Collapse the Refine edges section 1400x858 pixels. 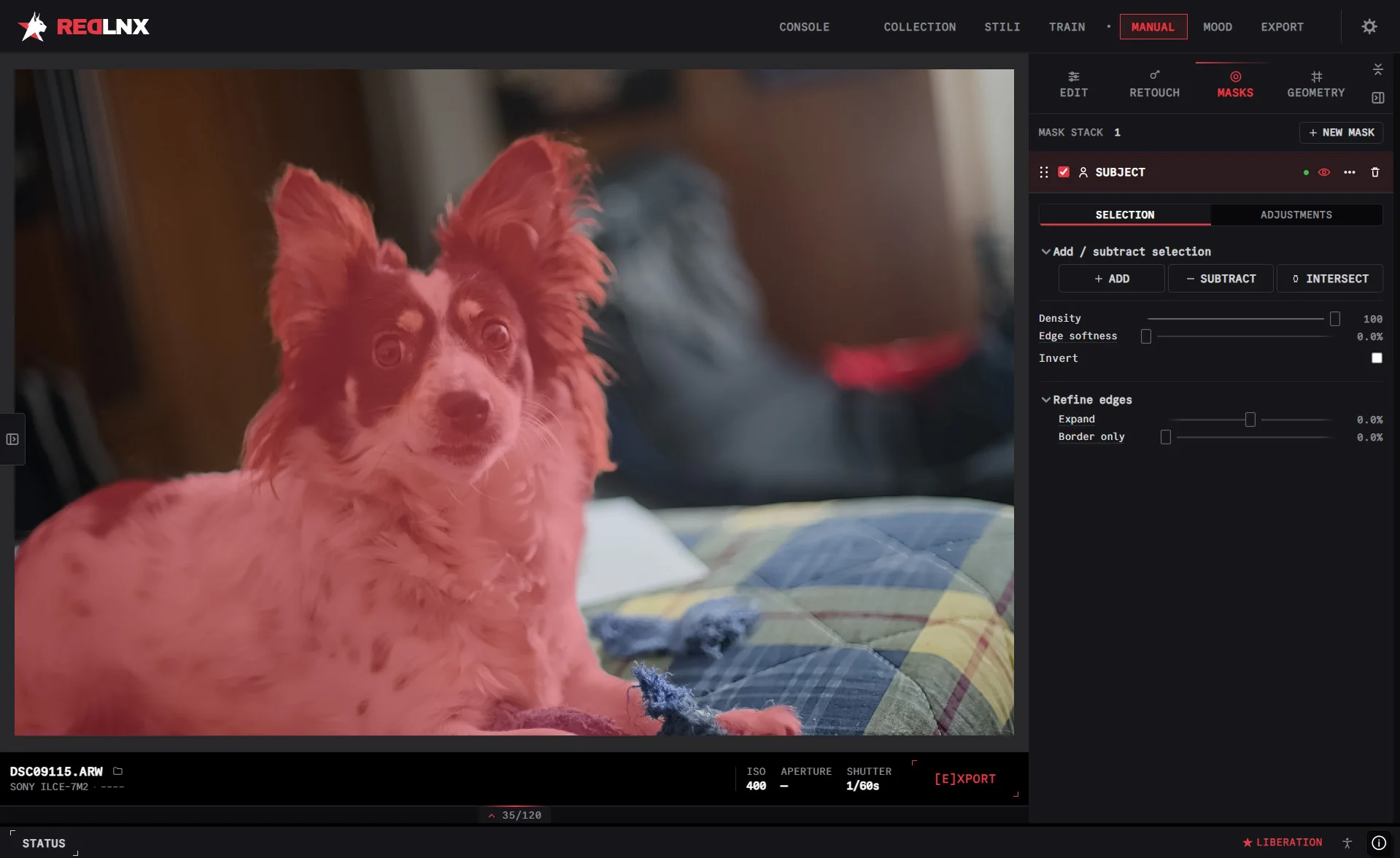(x=1045, y=400)
